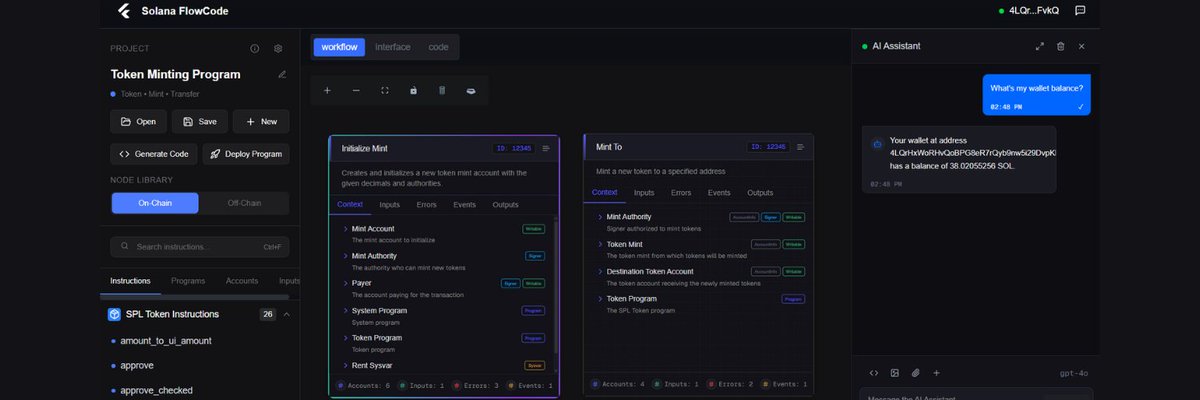Screen dimensions: 1200x400
Task: Click the SPL Token Instructions cube icon
Action: pyautogui.click(x=114, y=314)
